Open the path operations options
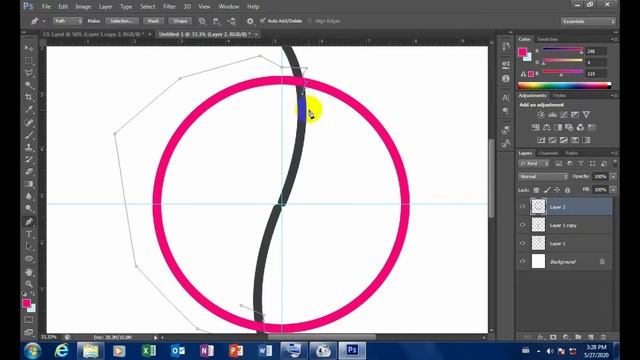The width and height of the screenshot is (640, 360). coord(202,21)
